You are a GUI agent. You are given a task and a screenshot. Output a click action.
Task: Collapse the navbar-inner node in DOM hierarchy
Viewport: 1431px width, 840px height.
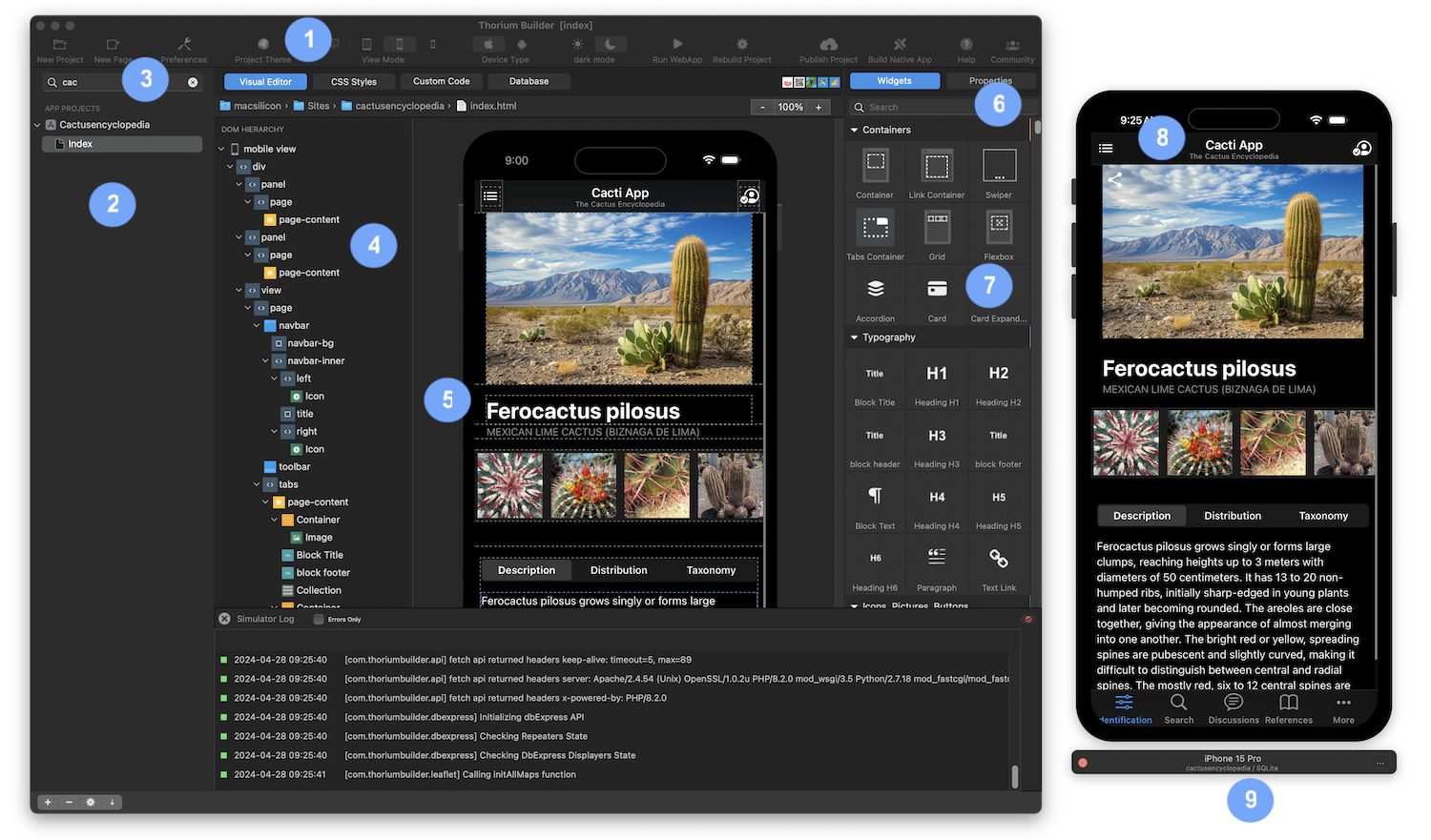pos(265,361)
